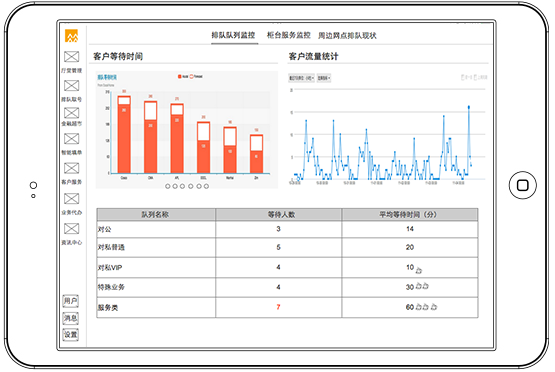Viewport: 555px width, 372px height.
Task: Click the 业务代办 sidebar icon
Action: pos(71,199)
